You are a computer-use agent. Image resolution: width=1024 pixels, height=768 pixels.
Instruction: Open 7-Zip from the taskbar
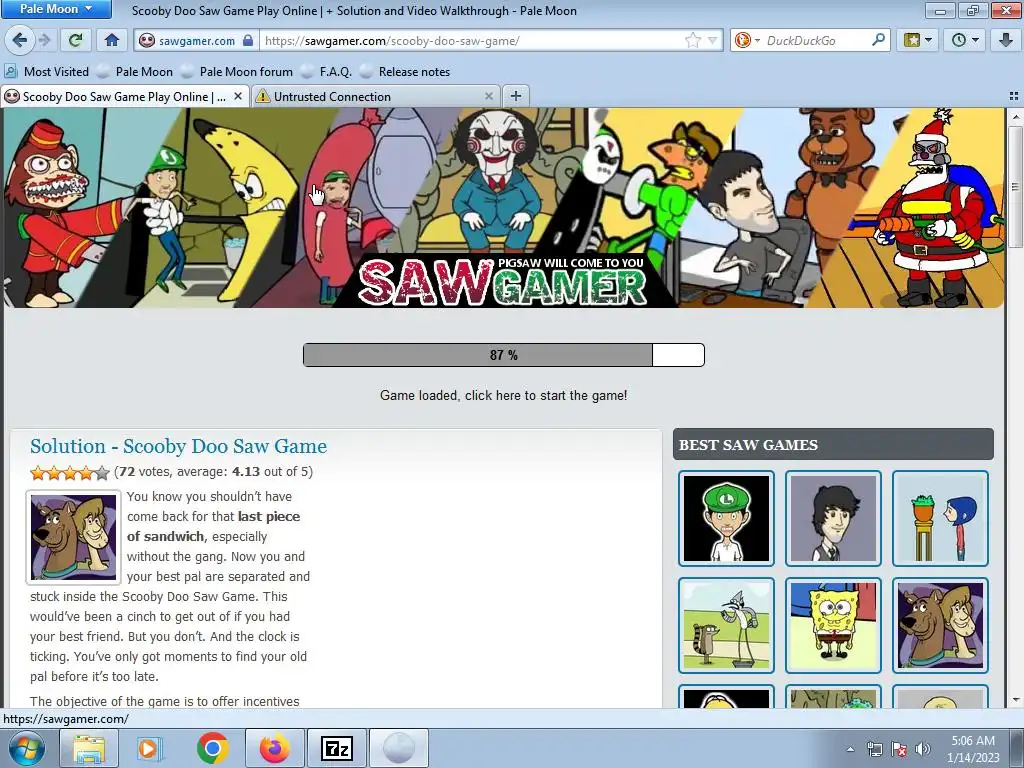point(336,748)
